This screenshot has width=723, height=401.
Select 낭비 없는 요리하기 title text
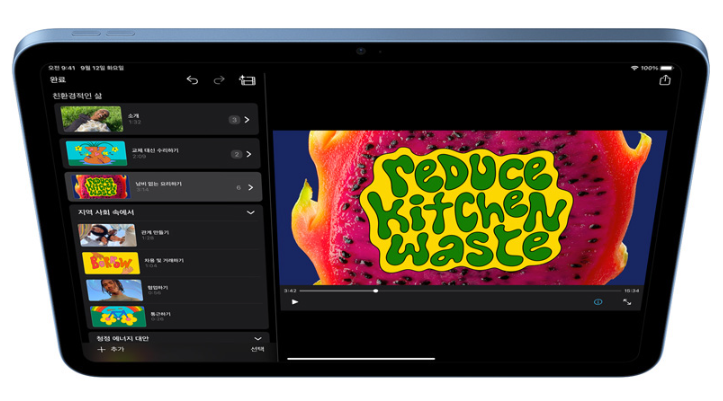(x=159, y=183)
